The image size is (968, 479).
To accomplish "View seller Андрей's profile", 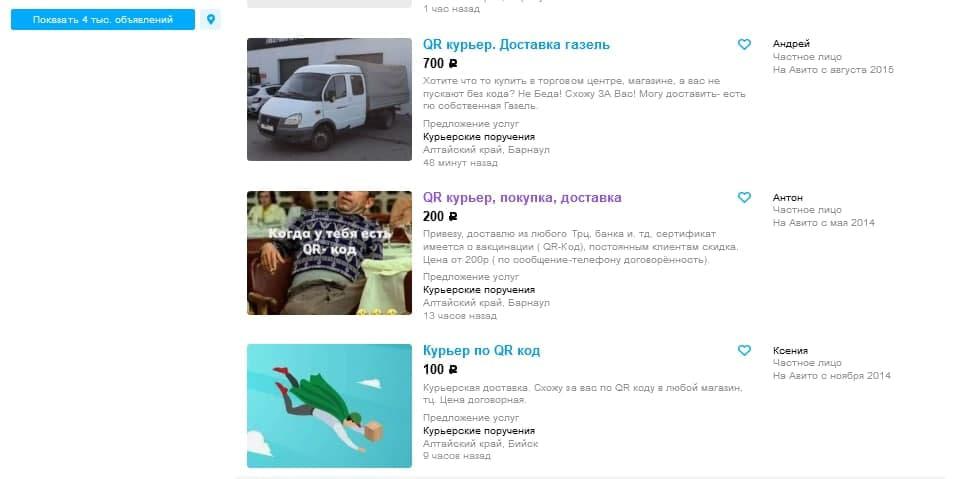I will coord(791,44).
